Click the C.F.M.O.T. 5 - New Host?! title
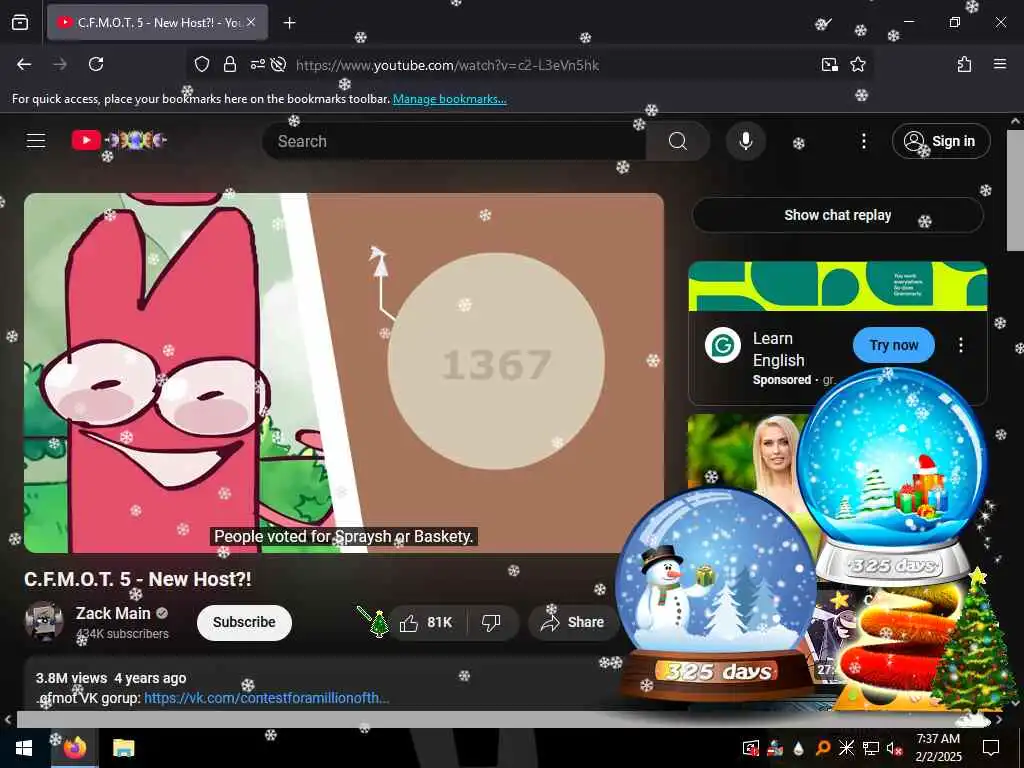 click(138, 579)
